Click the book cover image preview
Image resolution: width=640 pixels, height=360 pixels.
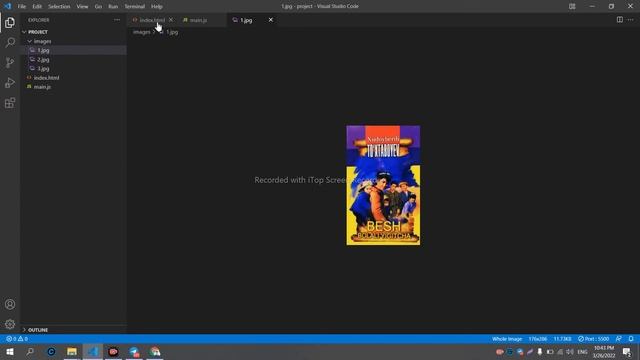pyautogui.click(x=383, y=185)
